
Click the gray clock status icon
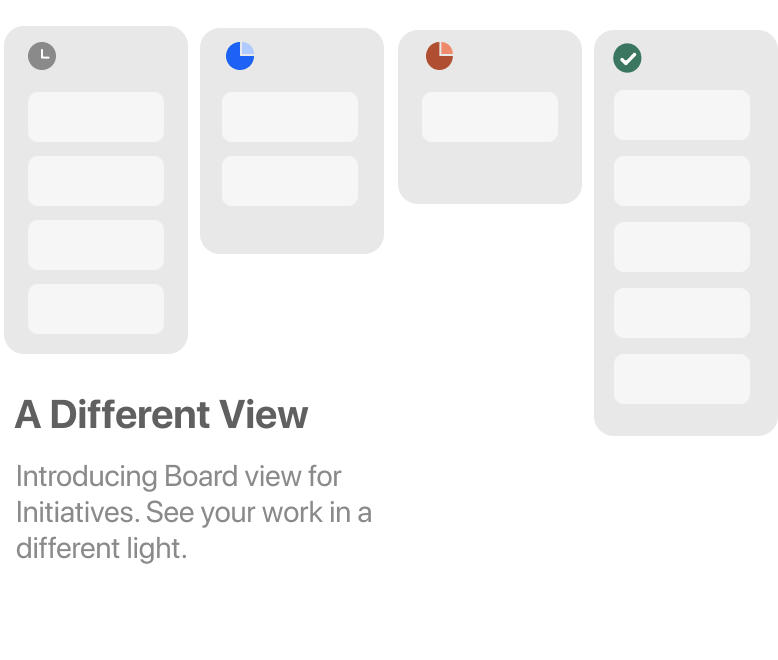click(42, 56)
